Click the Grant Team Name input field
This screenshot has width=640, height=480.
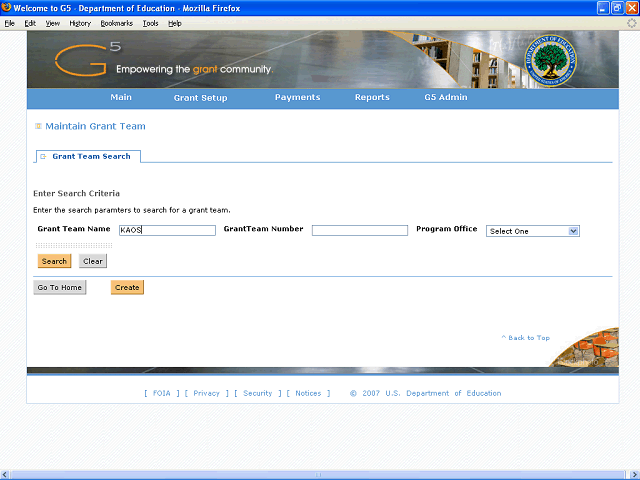[x=167, y=230]
